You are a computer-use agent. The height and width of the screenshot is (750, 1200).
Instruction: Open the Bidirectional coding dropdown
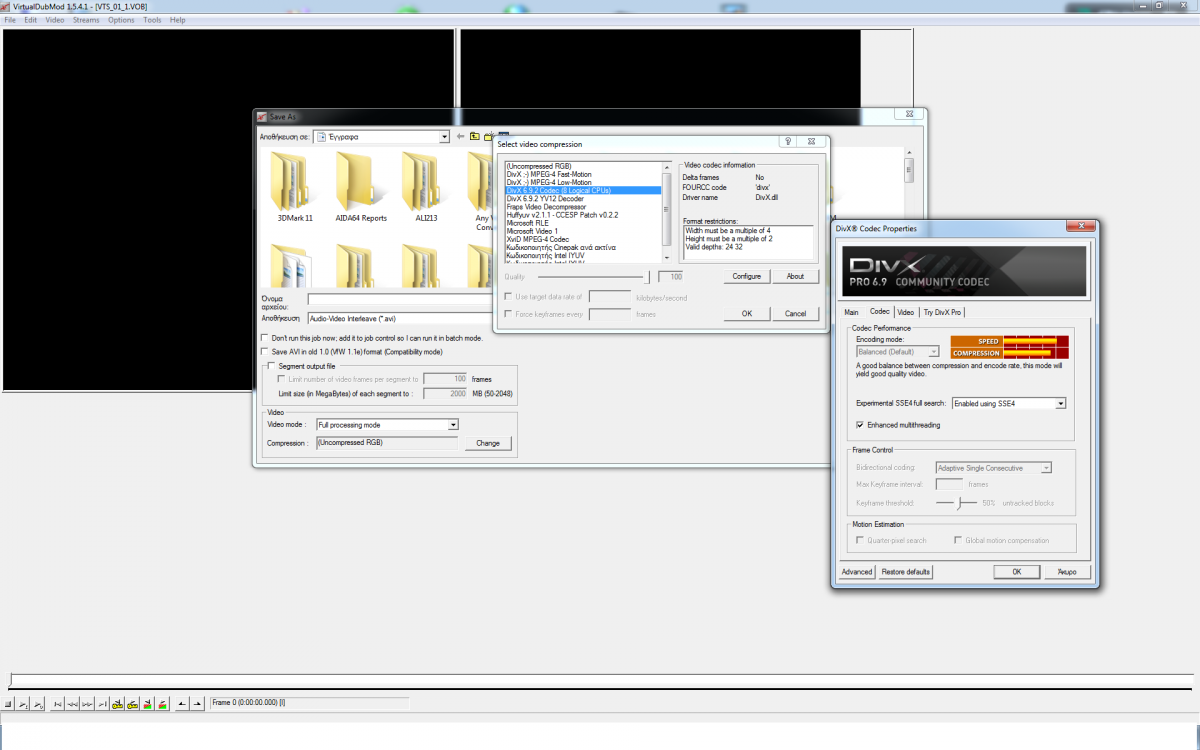1046,468
